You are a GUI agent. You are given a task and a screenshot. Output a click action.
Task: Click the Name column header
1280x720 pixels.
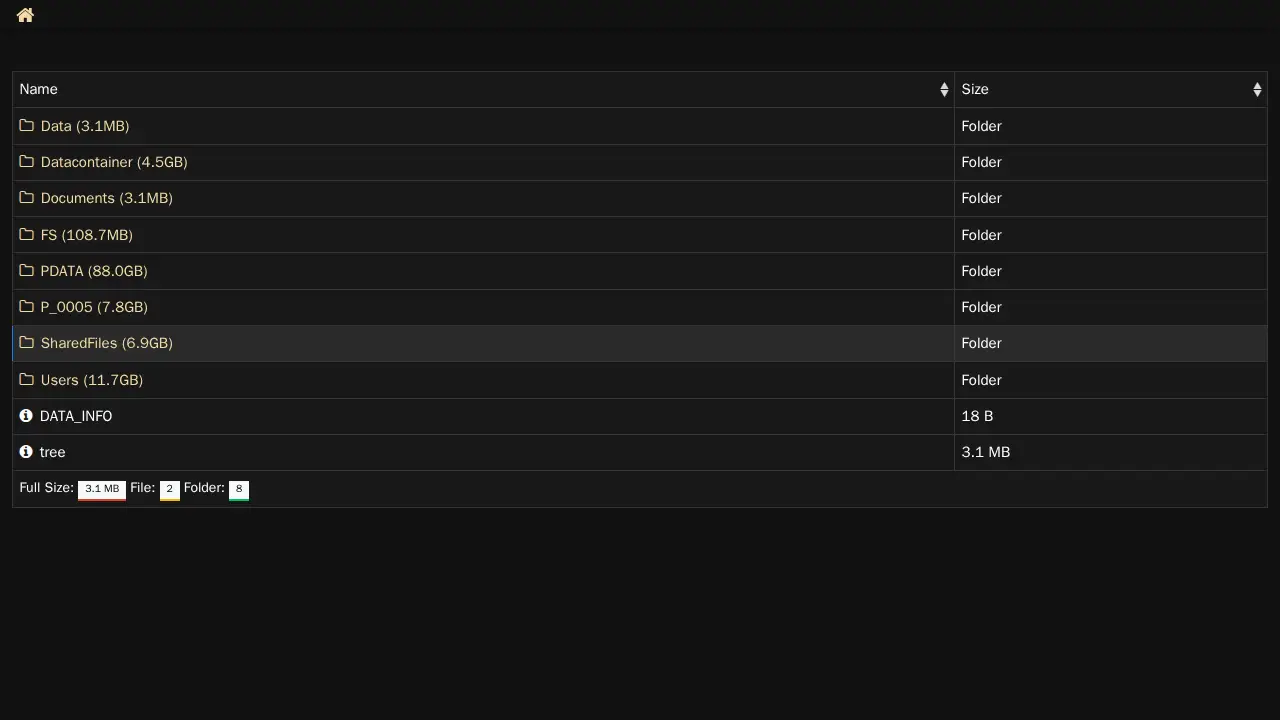coord(39,90)
